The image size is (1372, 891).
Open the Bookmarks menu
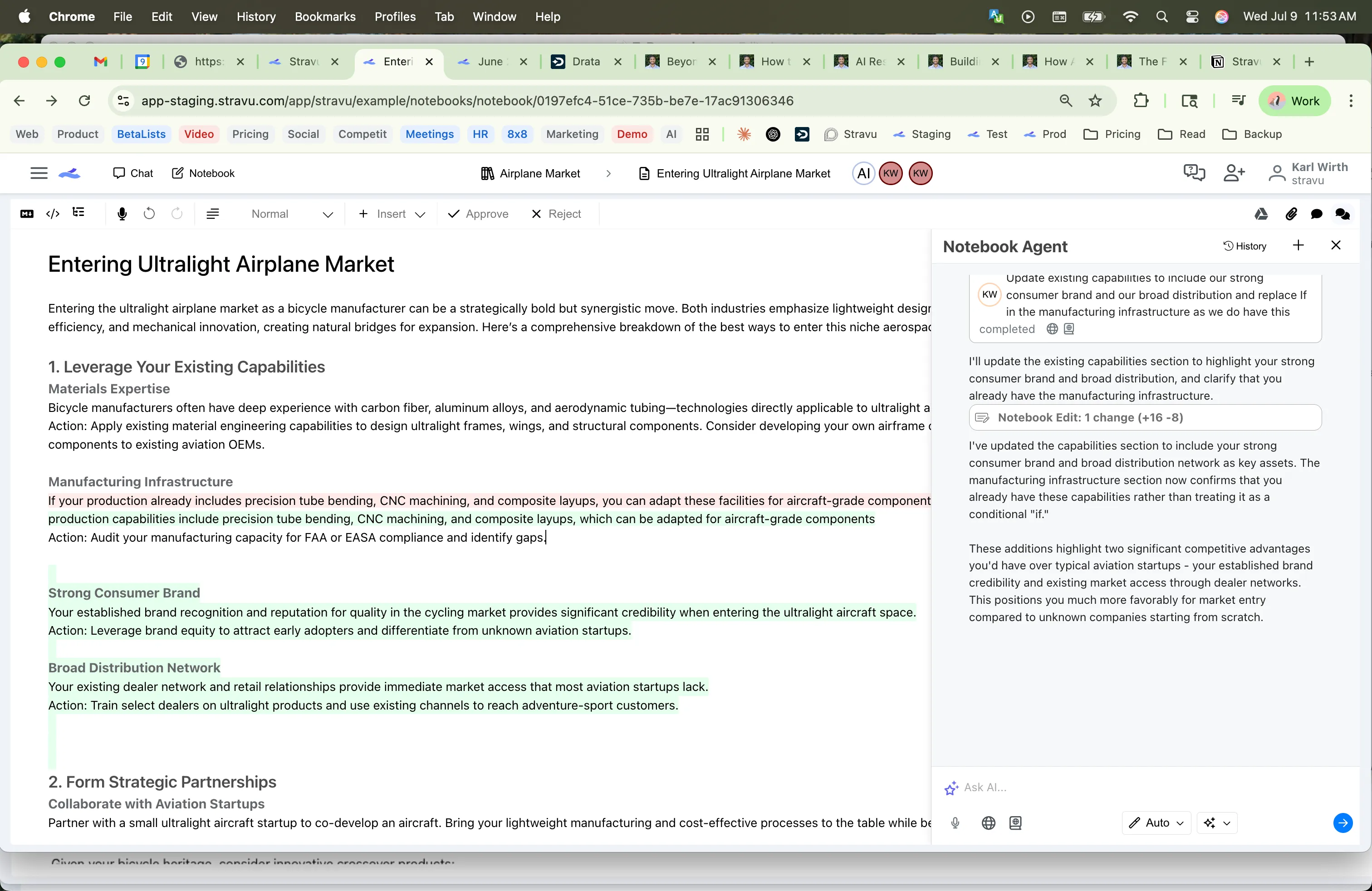tap(325, 17)
